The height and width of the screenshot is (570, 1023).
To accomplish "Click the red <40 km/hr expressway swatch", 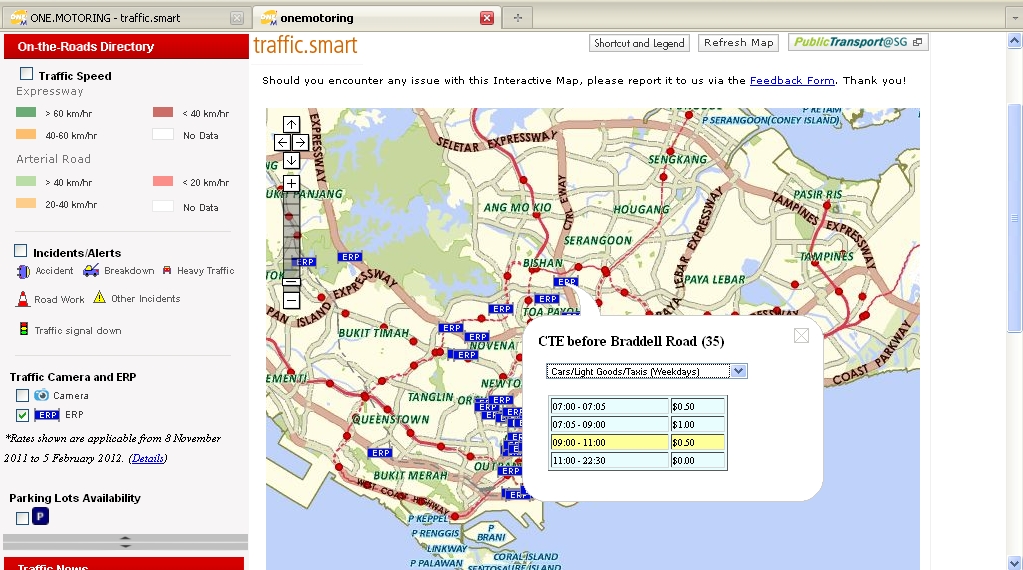I will (163, 112).
